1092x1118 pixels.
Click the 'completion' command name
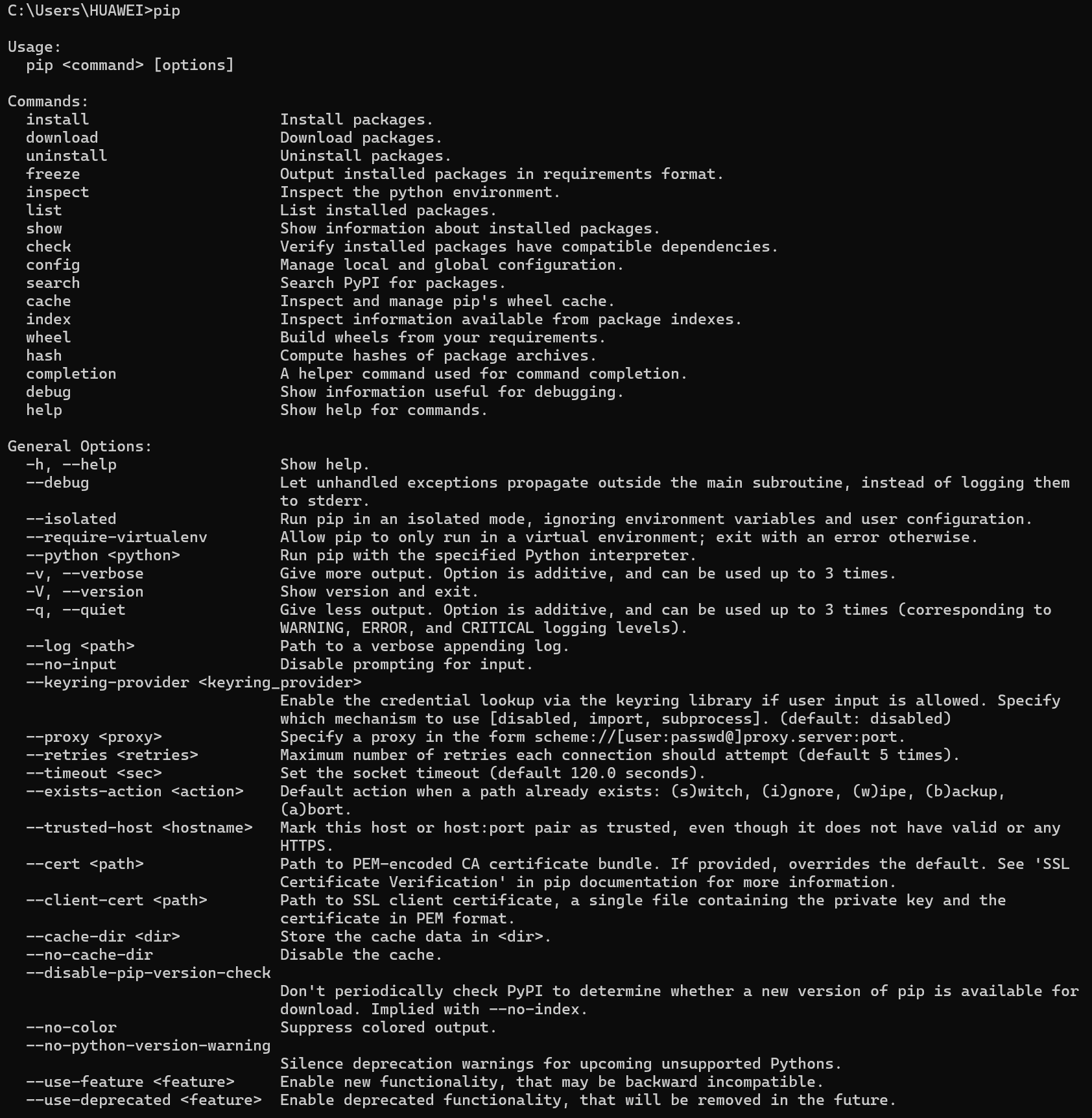(71, 374)
